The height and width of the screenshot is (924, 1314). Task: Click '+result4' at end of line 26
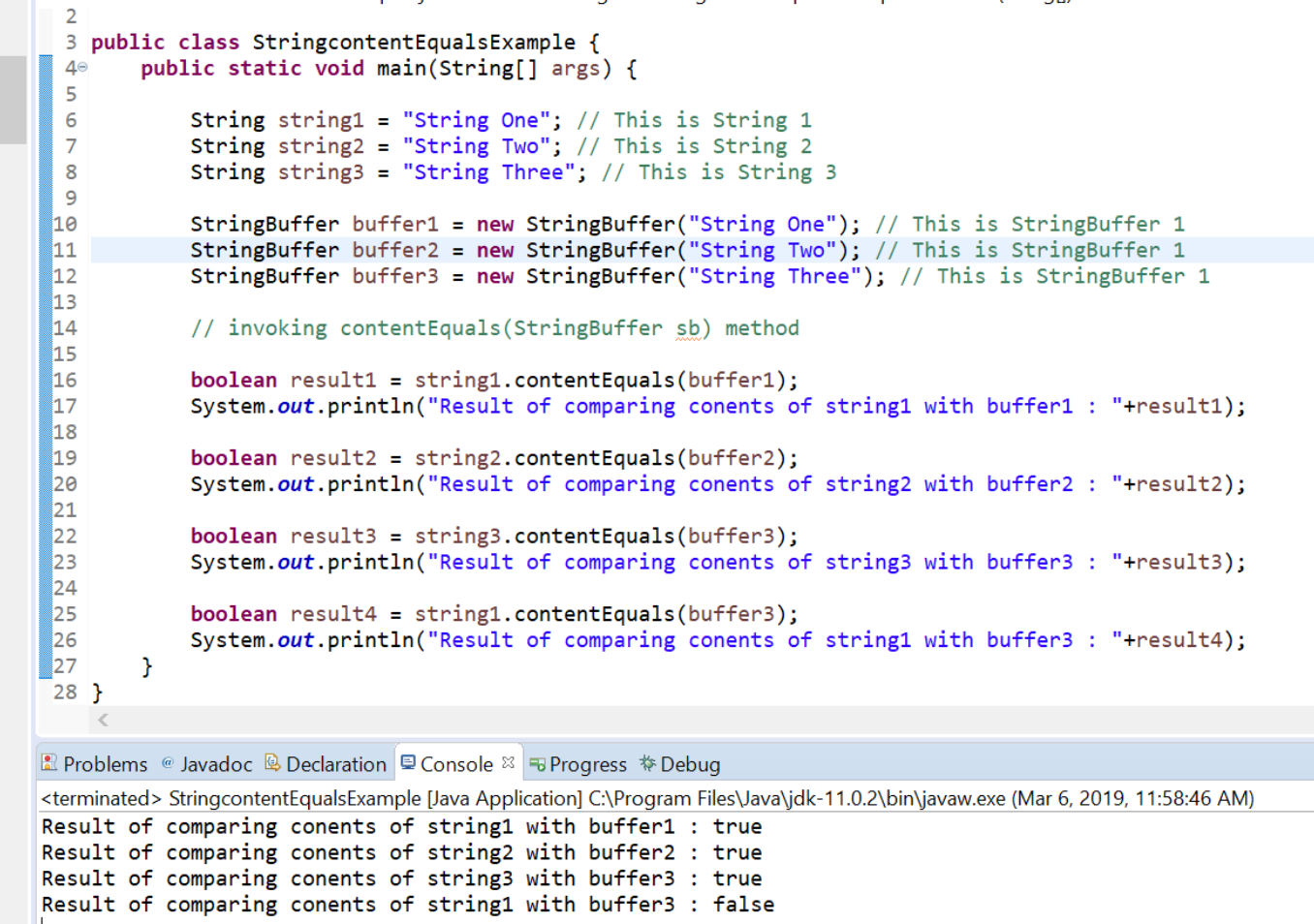click(1173, 640)
